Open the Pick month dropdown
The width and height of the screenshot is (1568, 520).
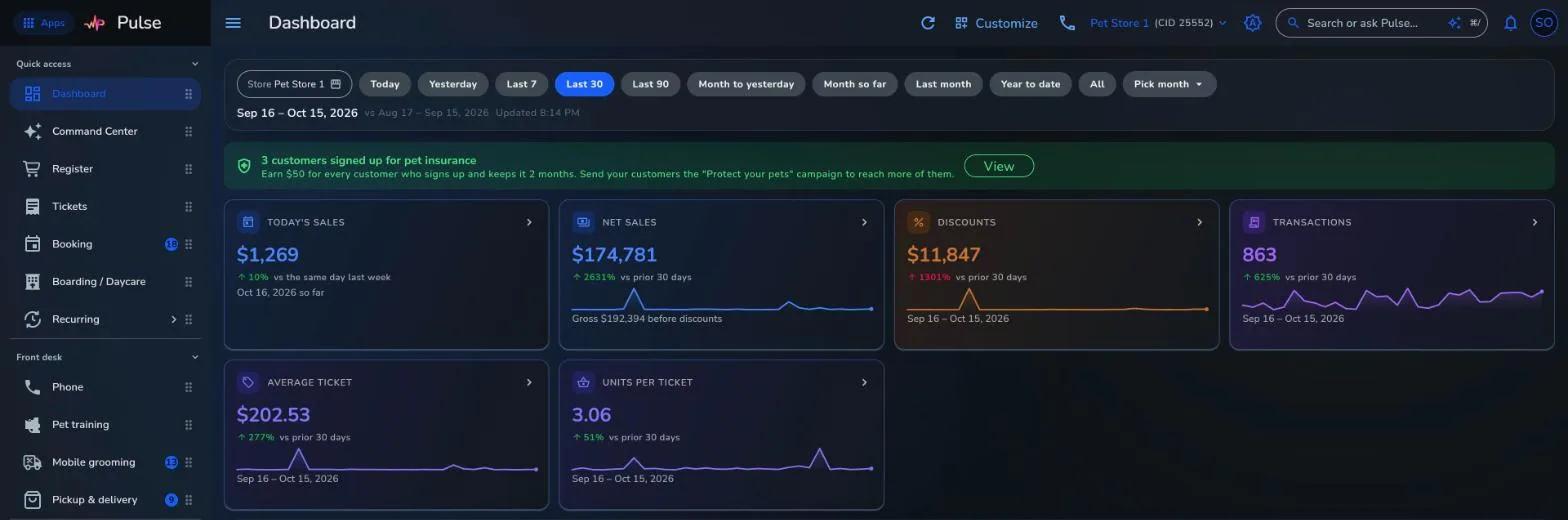[1169, 84]
